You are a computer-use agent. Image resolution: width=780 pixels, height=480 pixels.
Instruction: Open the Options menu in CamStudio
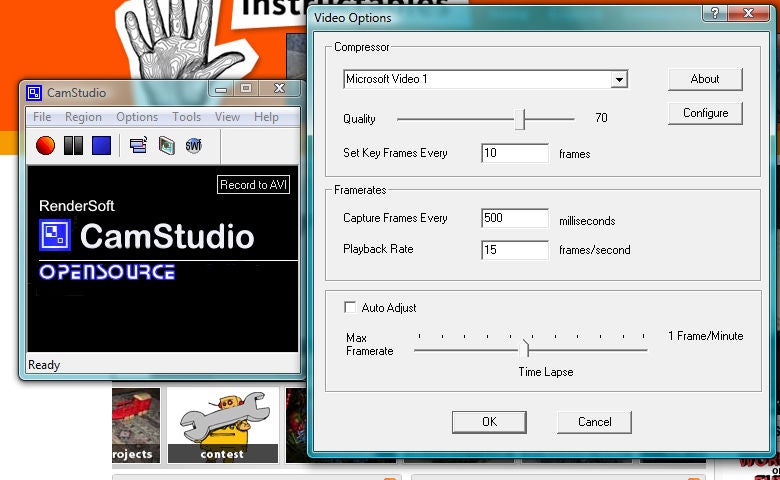pos(137,117)
